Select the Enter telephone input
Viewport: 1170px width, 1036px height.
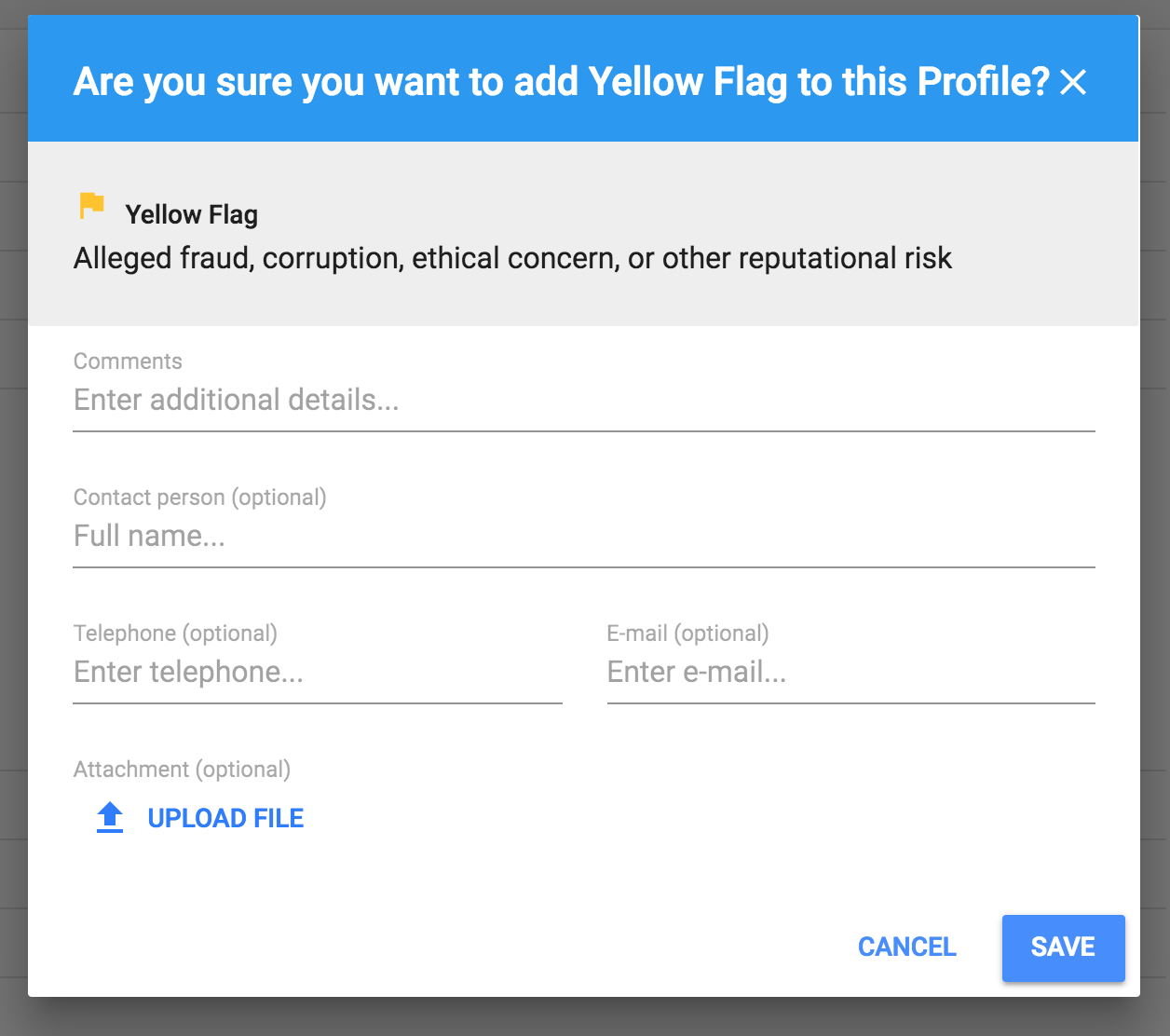[x=317, y=673]
